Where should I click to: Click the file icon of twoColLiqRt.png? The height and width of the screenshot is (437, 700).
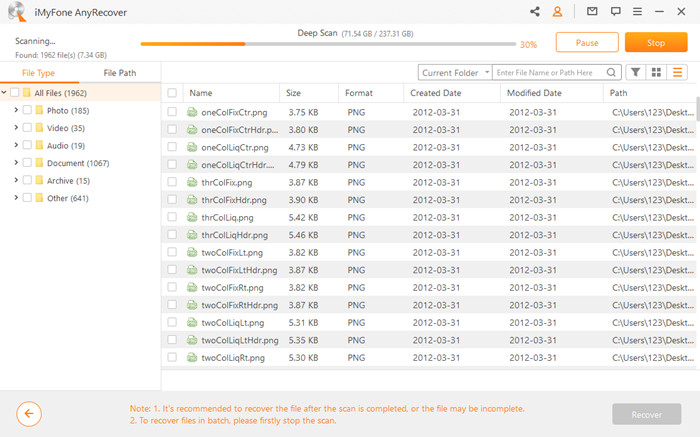click(x=192, y=358)
